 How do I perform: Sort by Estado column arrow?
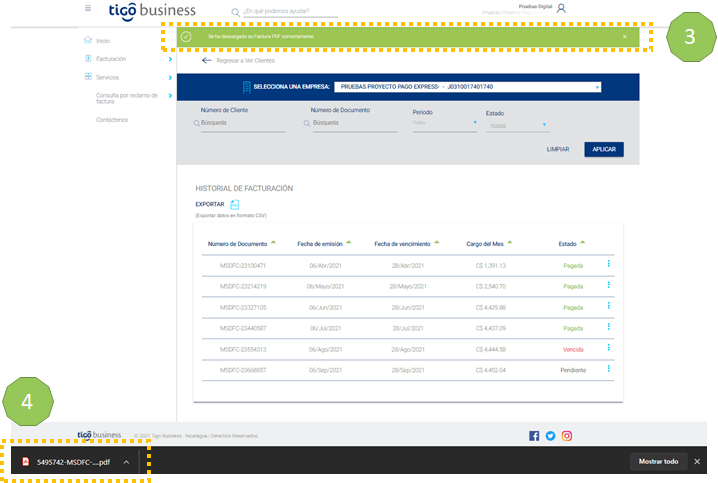click(583, 243)
